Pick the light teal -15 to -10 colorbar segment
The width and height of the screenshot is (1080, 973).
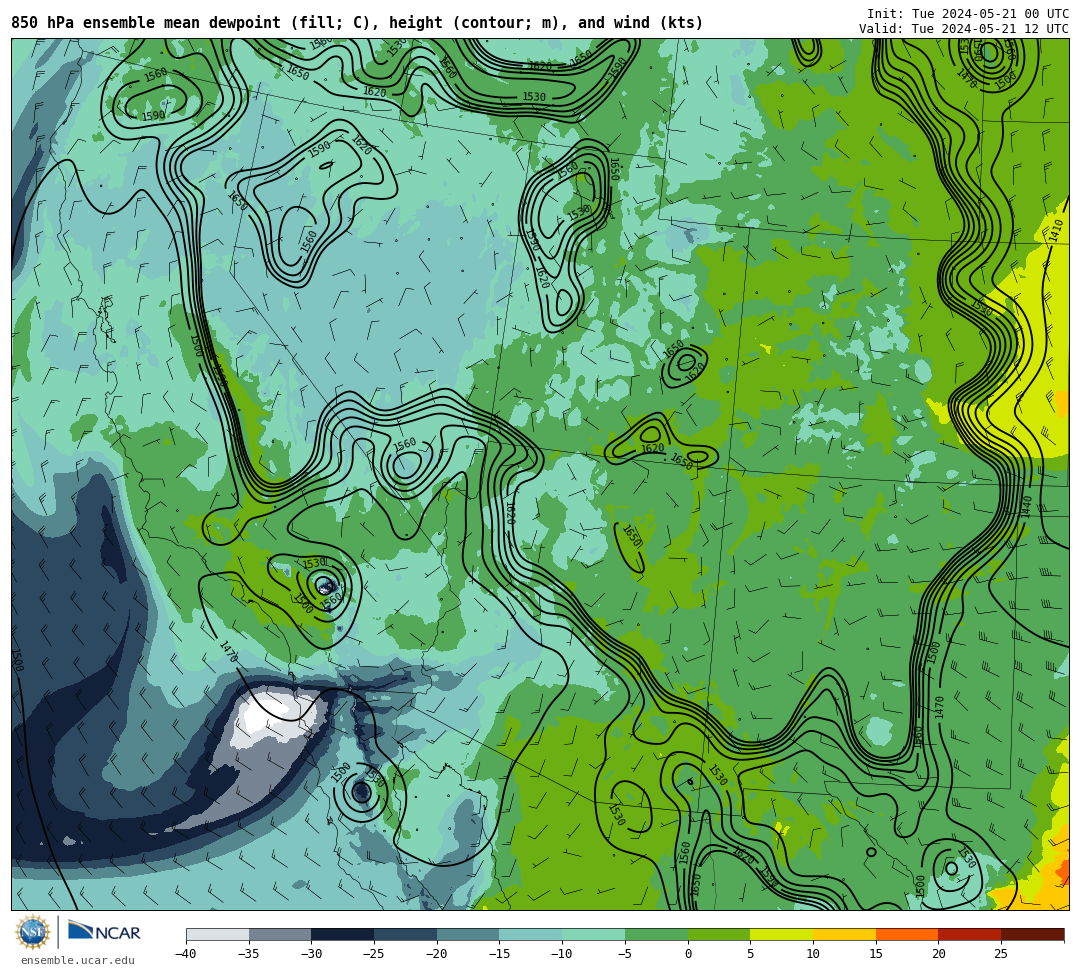(531, 935)
